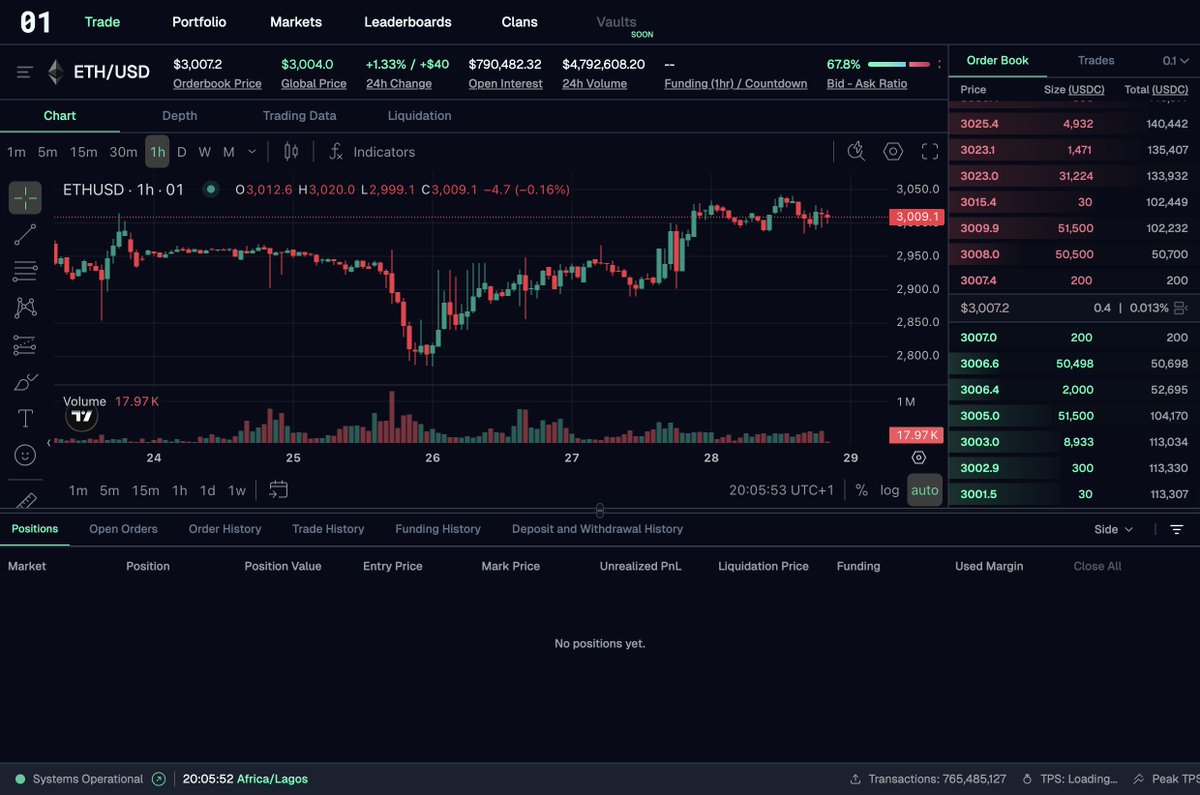
Task: Toggle auto scale on chart
Action: click(x=925, y=490)
